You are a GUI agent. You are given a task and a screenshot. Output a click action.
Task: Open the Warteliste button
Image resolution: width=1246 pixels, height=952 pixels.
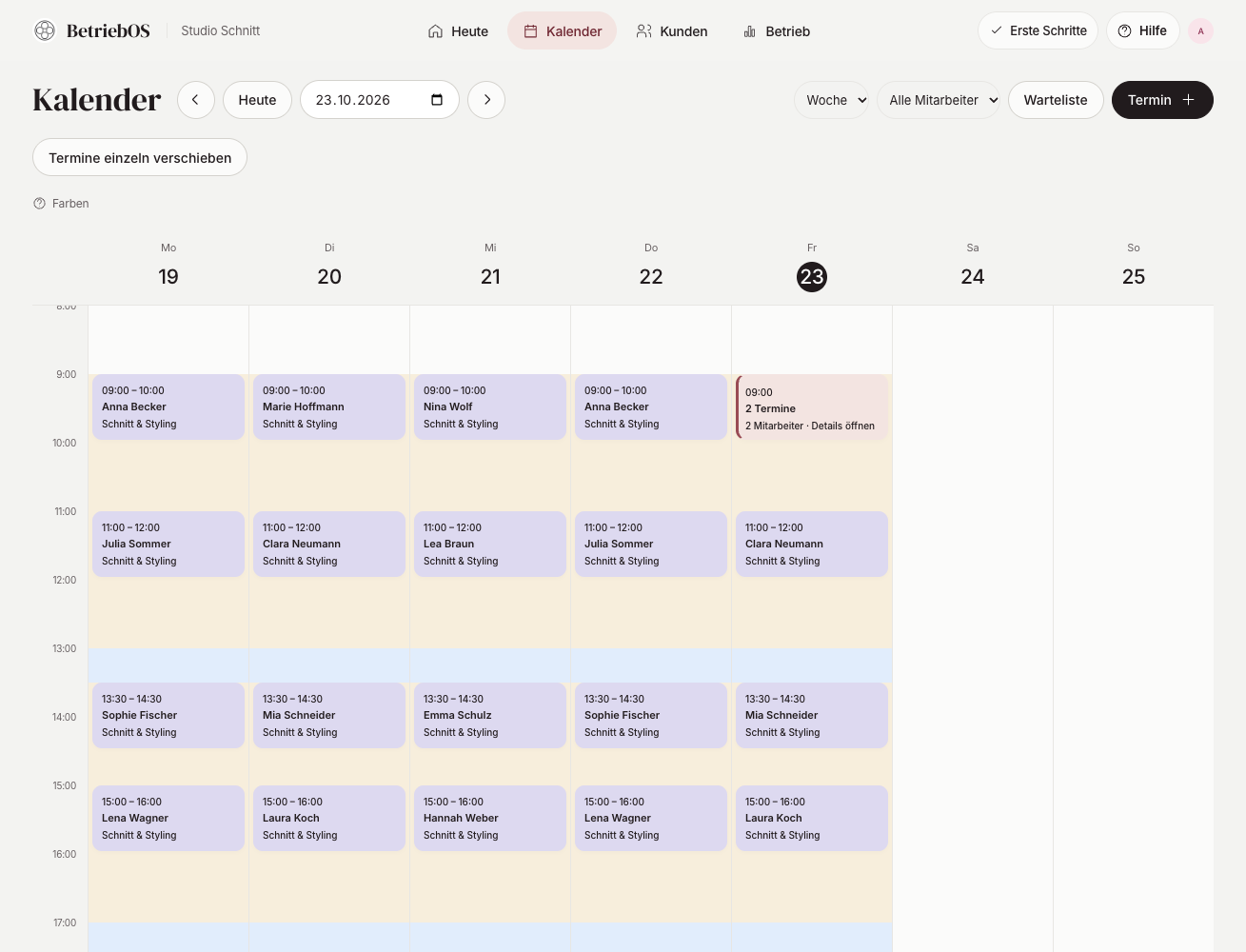click(x=1056, y=100)
